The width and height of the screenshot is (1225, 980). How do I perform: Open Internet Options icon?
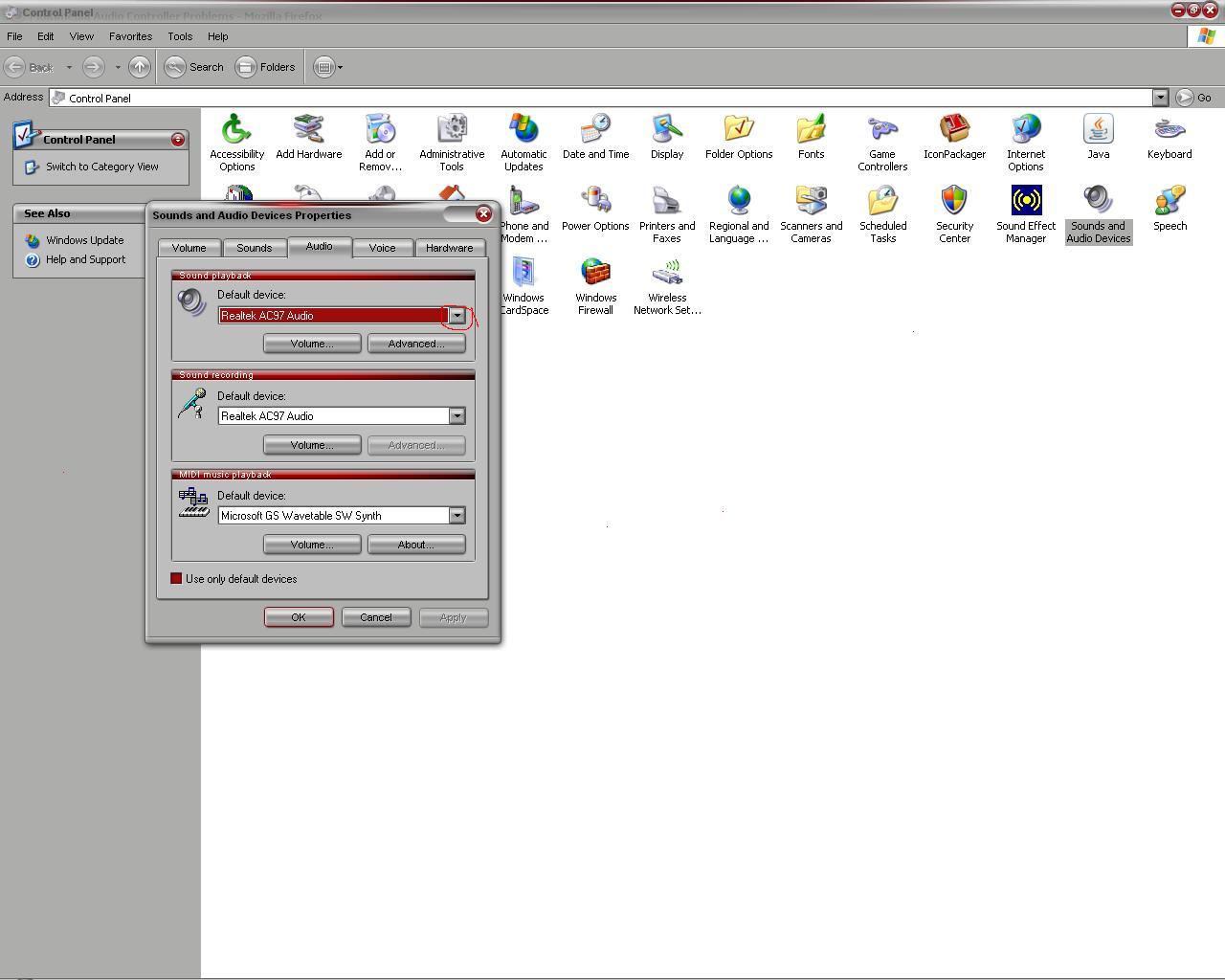point(1026,142)
